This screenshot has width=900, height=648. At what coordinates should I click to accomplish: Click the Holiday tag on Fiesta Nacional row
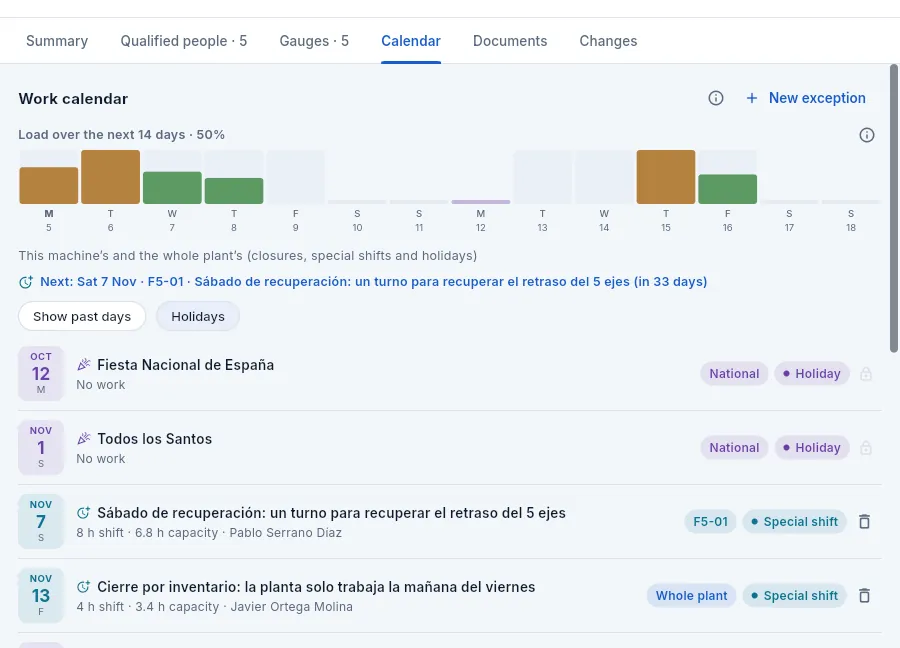[x=812, y=374]
